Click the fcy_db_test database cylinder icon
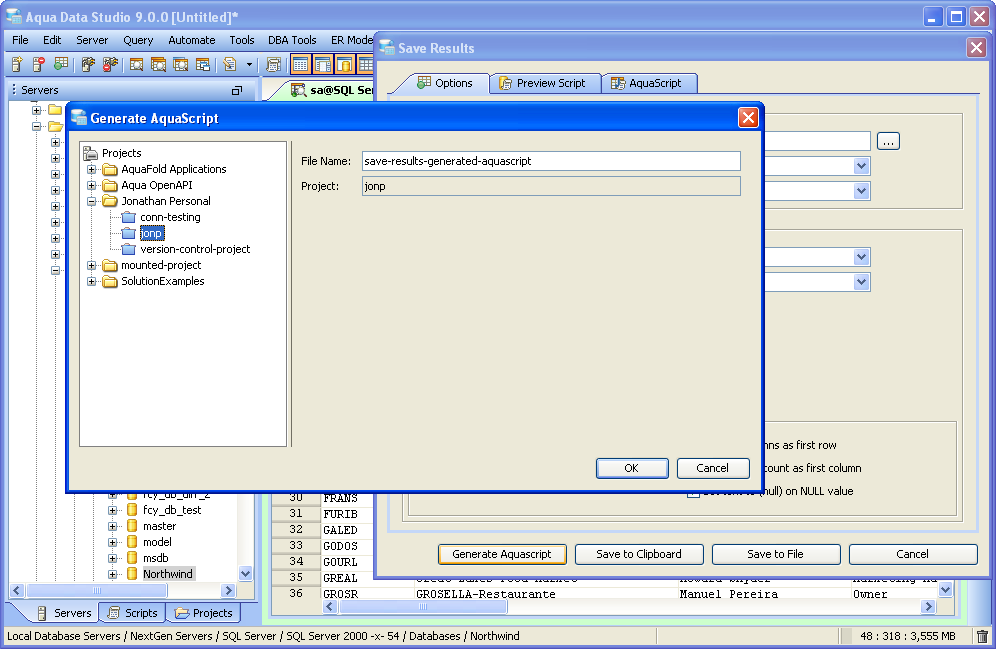The height and width of the screenshot is (649, 996). click(x=132, y=510)
